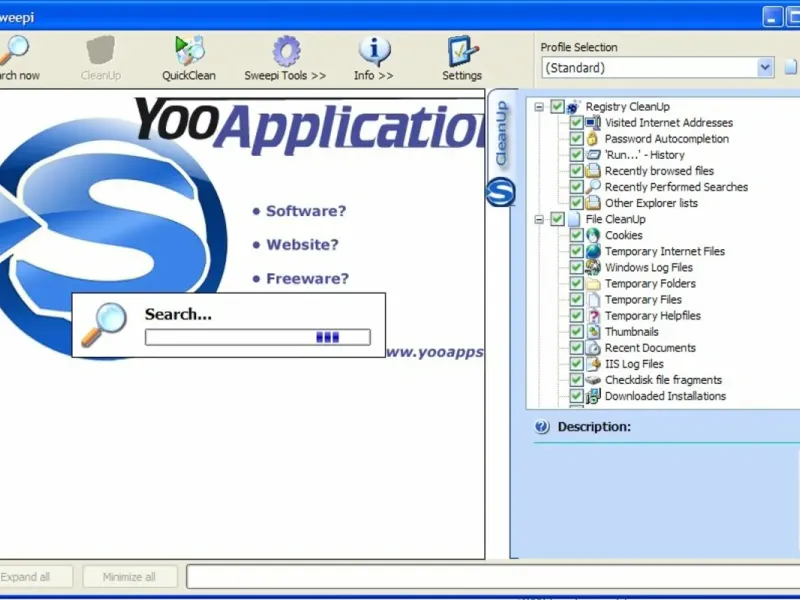Click the Cookies item icon
Image resolution: width=800 pixels, height=600 pixels.
[593, 235]
